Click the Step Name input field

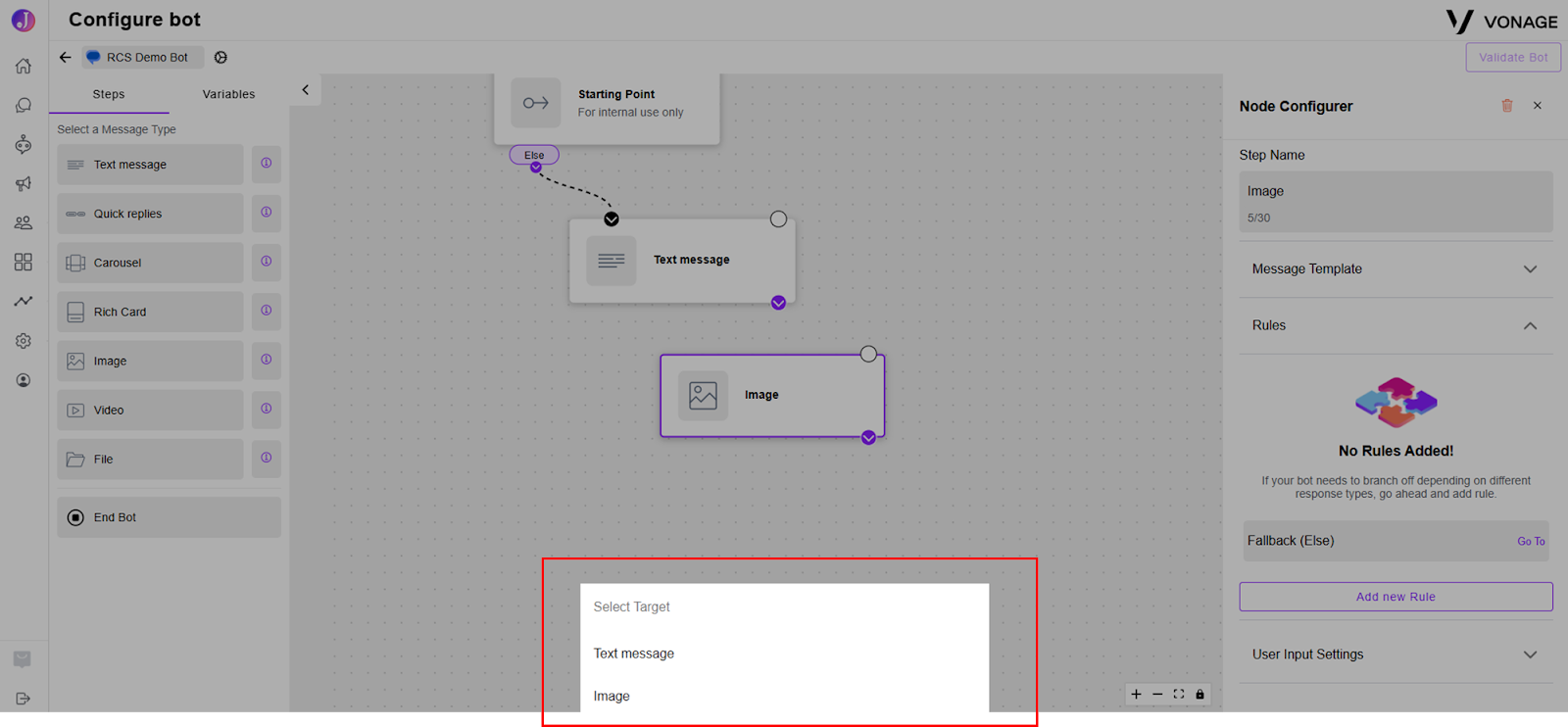pyautogui.click(x=1396, y=202)
